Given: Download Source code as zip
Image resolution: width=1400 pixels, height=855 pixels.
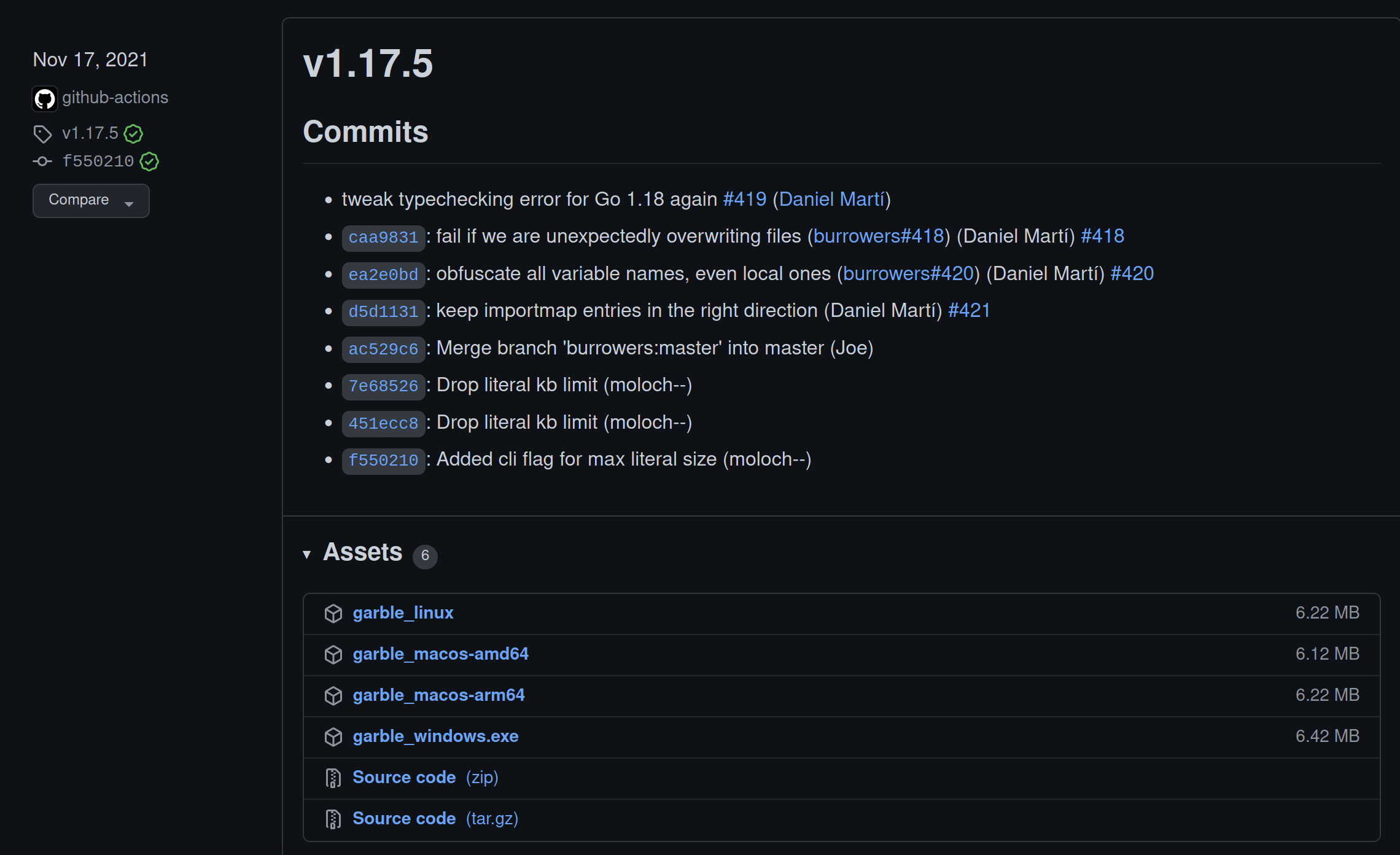Looking at the screenshot, I should [404, 777].
